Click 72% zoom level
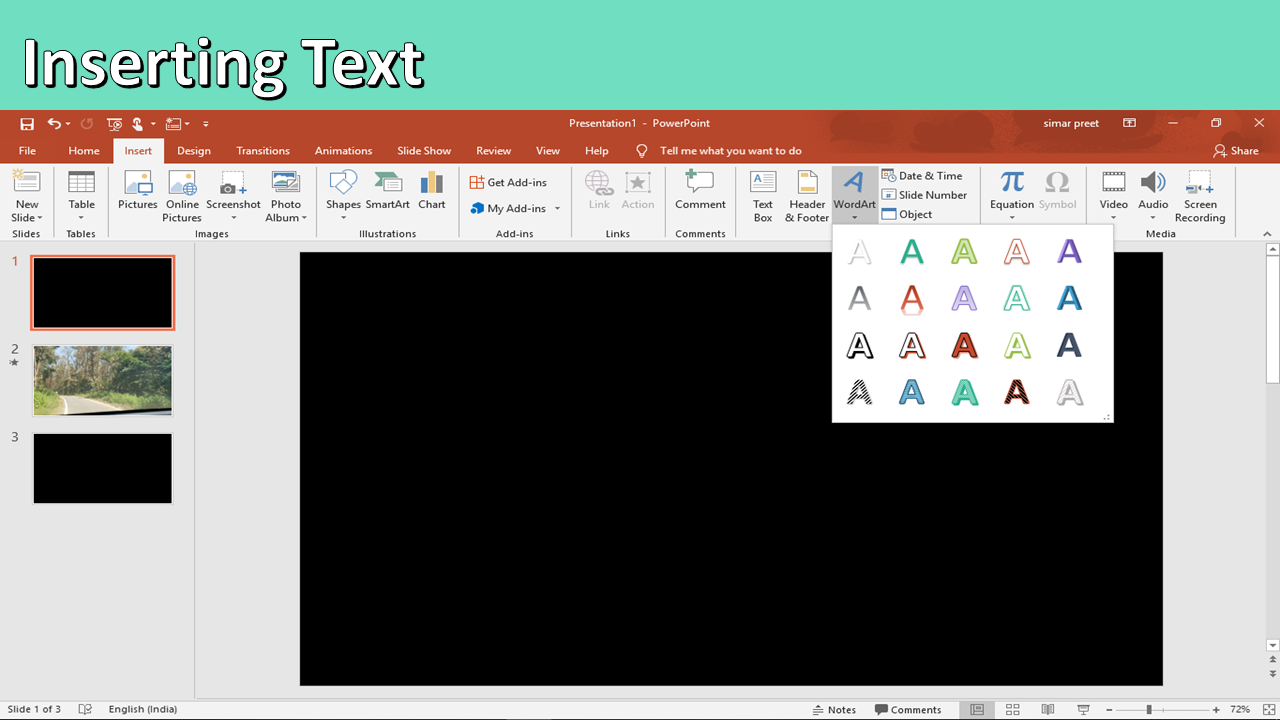The width and height of the screenshot is (1280, 720). [x=1240, y=709]
